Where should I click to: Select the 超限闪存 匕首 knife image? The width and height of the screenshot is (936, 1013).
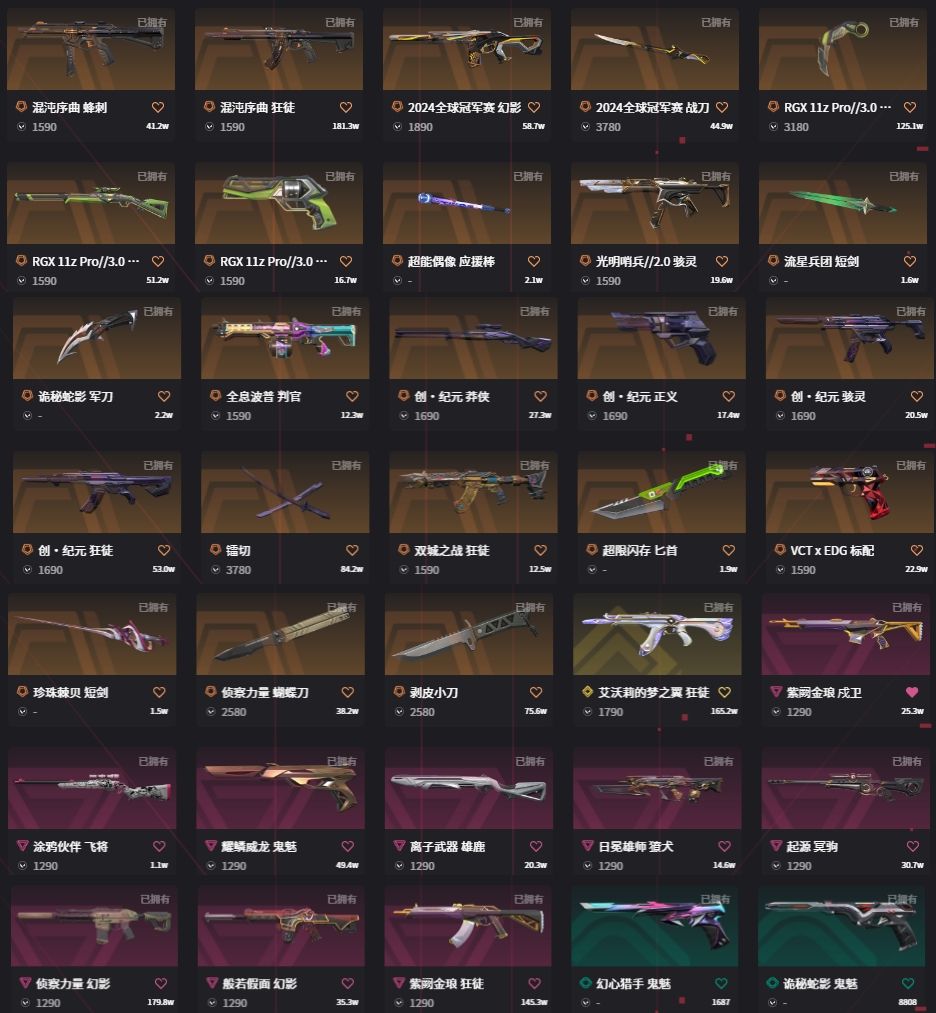[661, 492]
